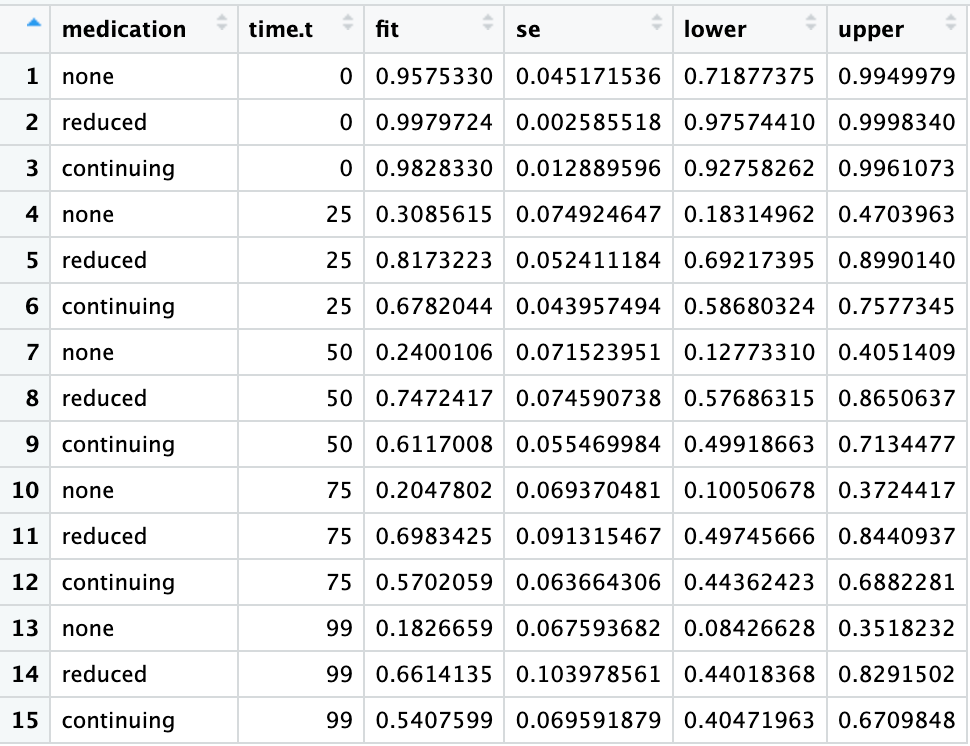Click se value 0.074590738
The image size is (970, 746).
[x=588, y=398]
